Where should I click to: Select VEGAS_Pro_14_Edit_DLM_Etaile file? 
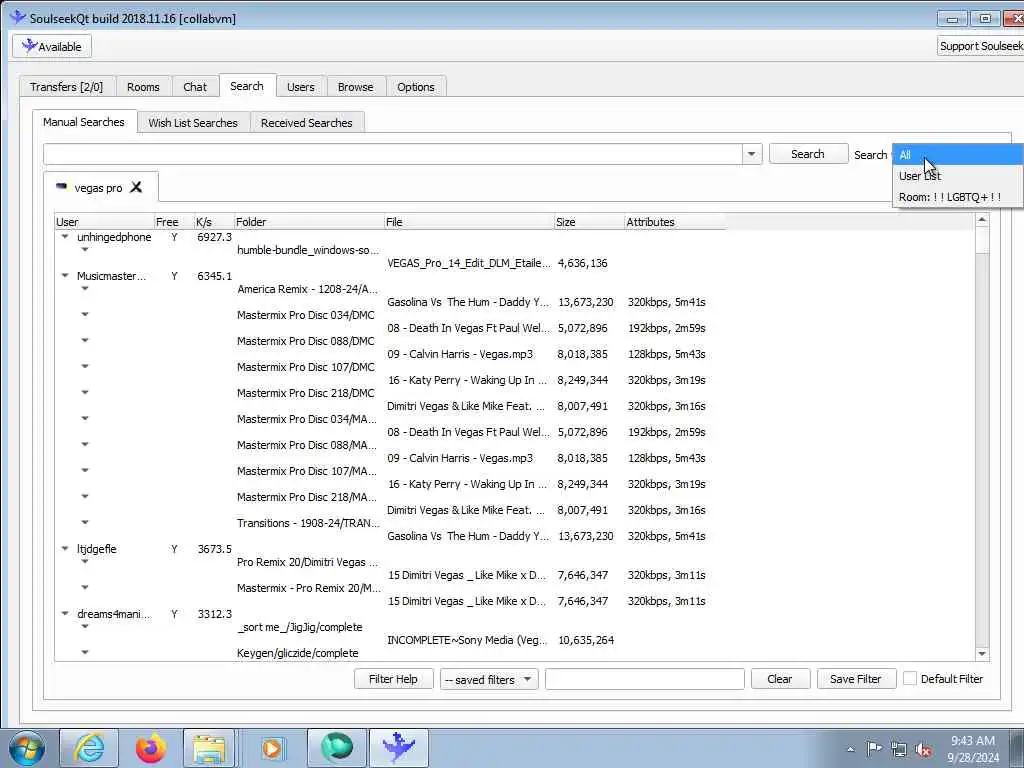pyautogui.click(x=469, y=263)
